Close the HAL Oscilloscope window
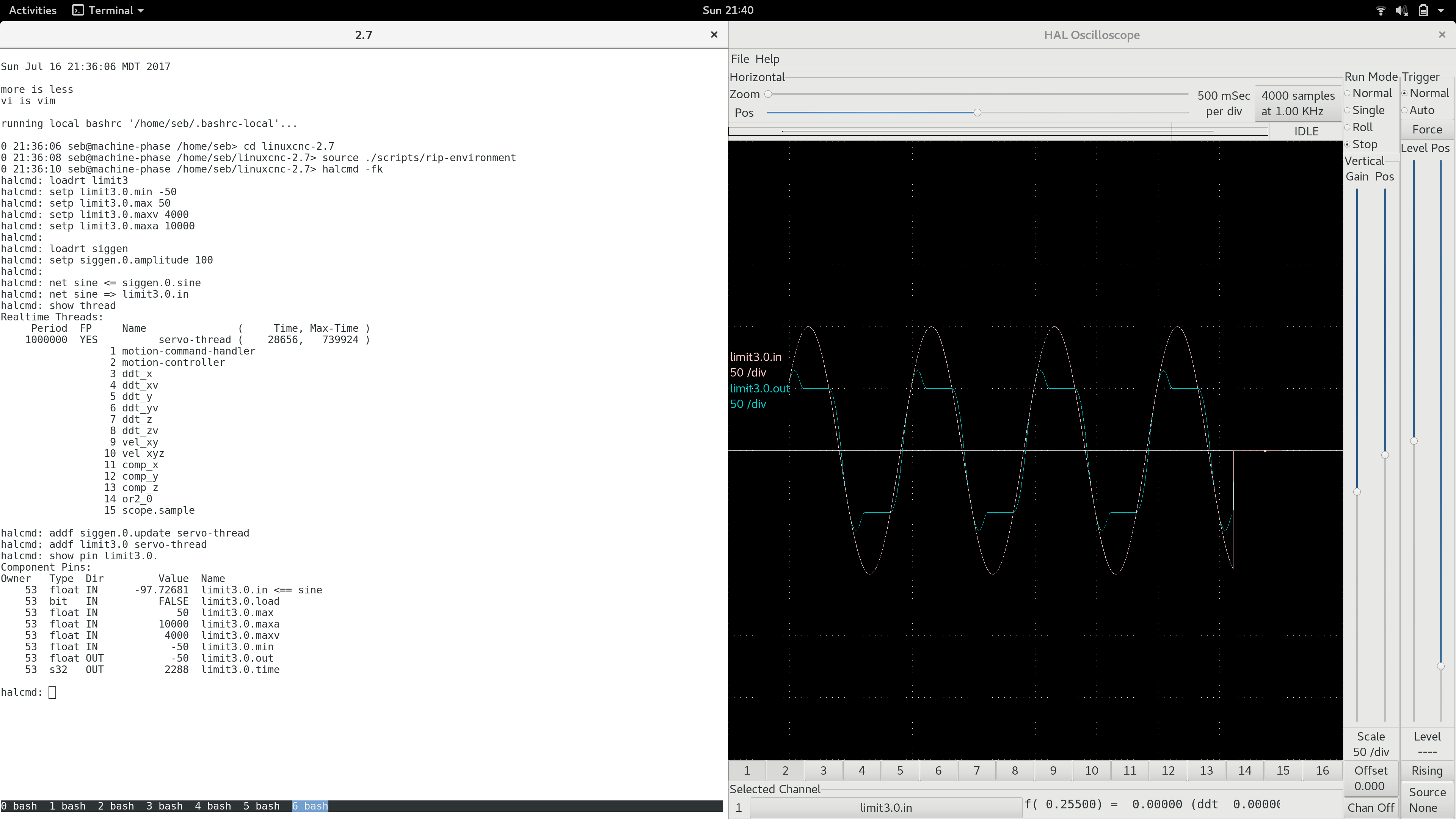The height and width of the screenshot is (819, 1456). [1442, 35]
